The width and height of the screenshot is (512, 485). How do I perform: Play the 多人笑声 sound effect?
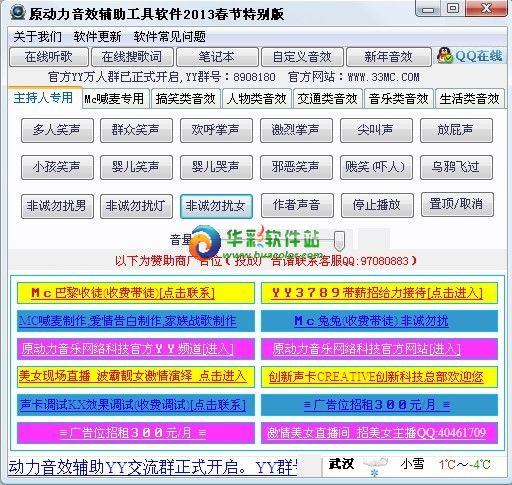(x=57, y=130)
